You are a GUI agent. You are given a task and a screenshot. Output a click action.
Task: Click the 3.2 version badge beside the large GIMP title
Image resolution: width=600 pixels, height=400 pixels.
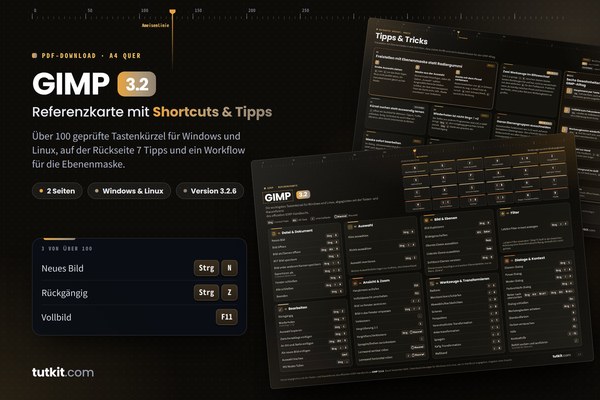[137, 84]
